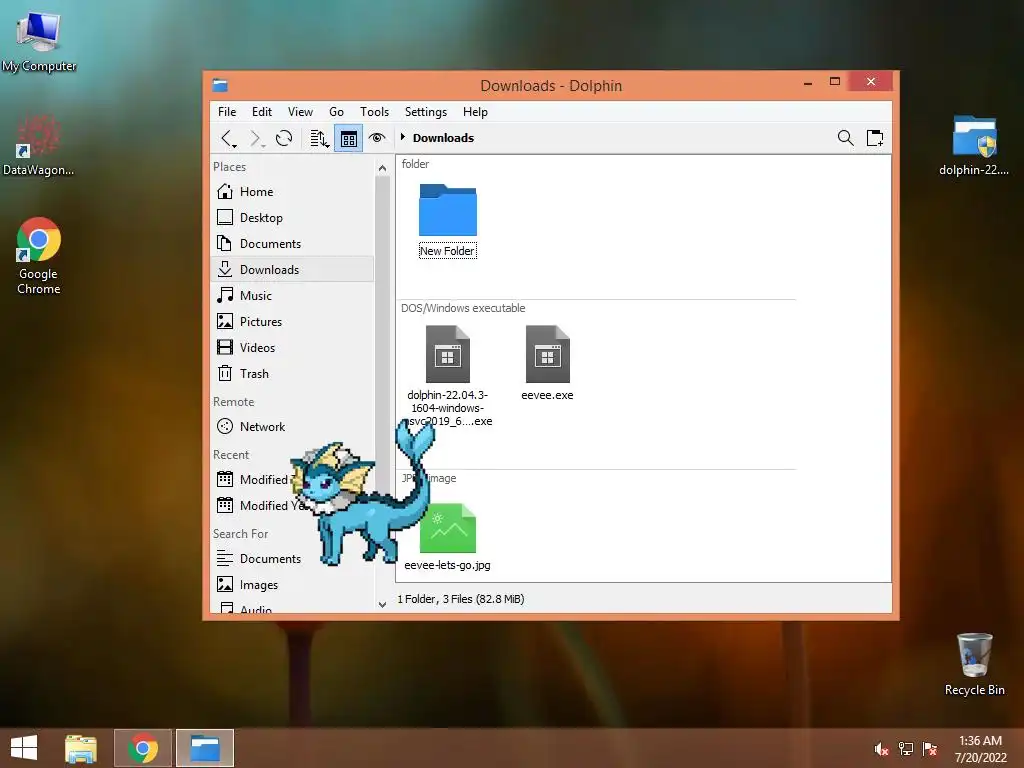Open the Edit menu
The height and width of the screenshot is (768, 1024).
pos(262,112)
